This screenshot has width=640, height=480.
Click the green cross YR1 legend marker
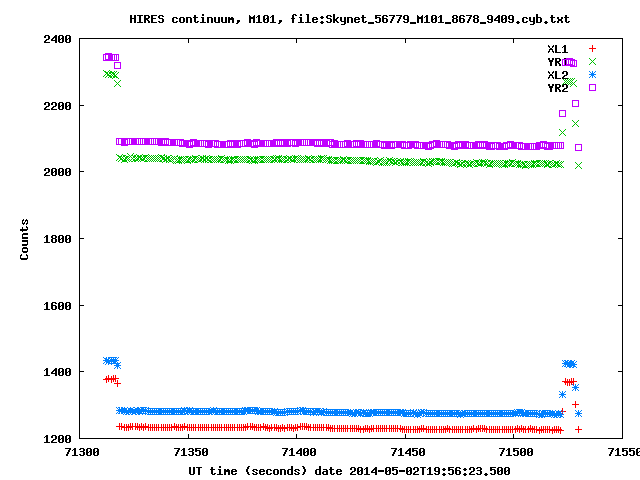pyautogui.click(x=592, y=62)
